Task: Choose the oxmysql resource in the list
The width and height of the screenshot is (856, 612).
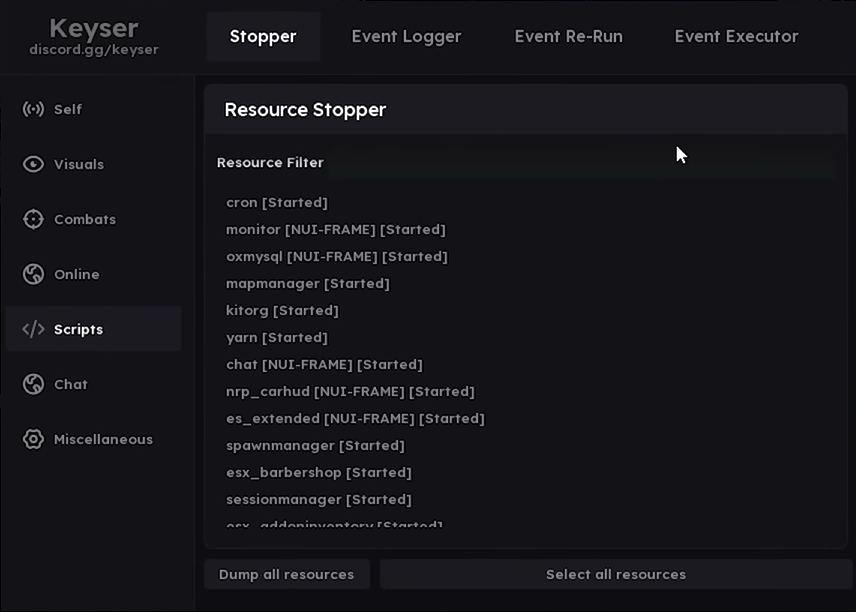Action: [x=336, y=257]
